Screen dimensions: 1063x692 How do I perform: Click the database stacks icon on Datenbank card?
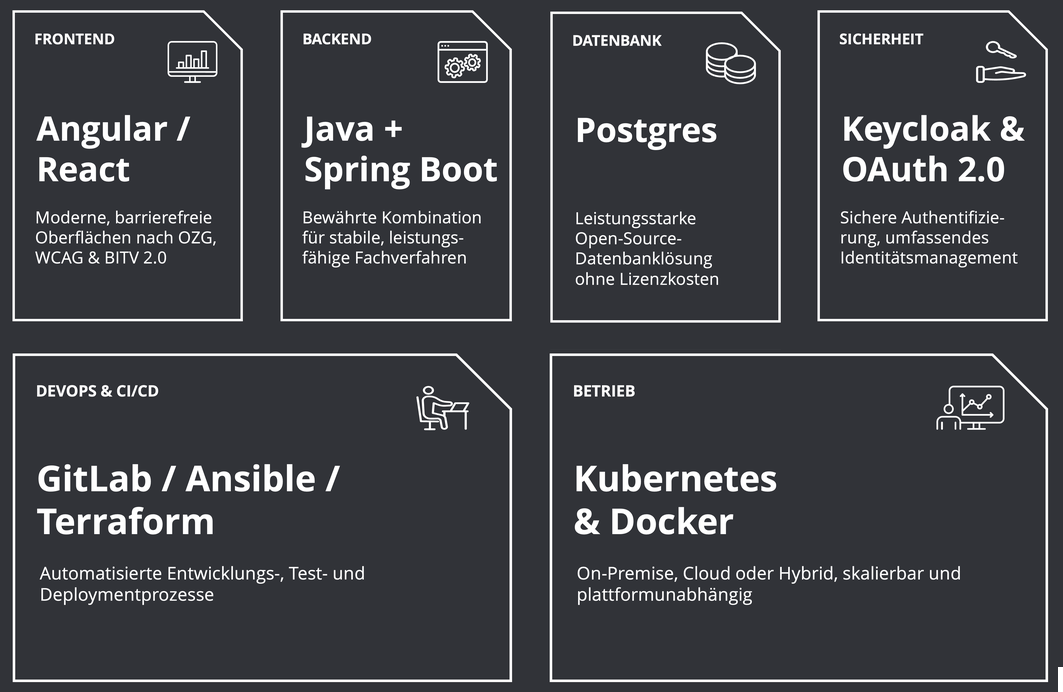(730, 63)
